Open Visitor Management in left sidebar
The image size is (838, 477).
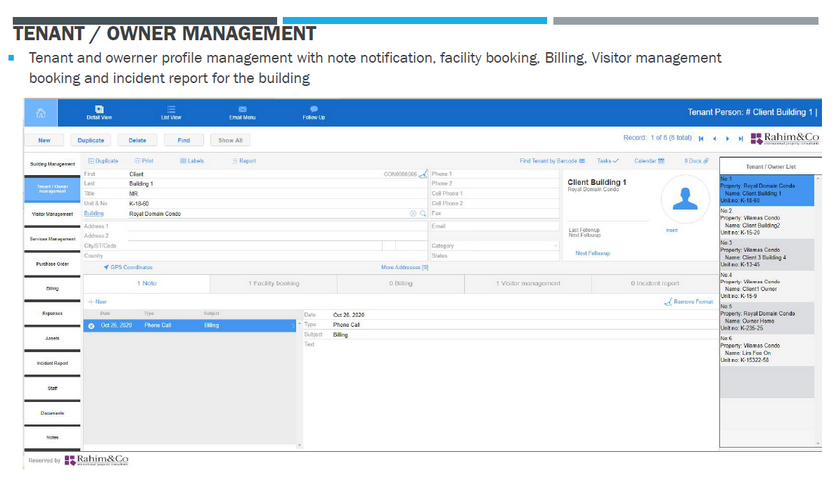[51, 214]
